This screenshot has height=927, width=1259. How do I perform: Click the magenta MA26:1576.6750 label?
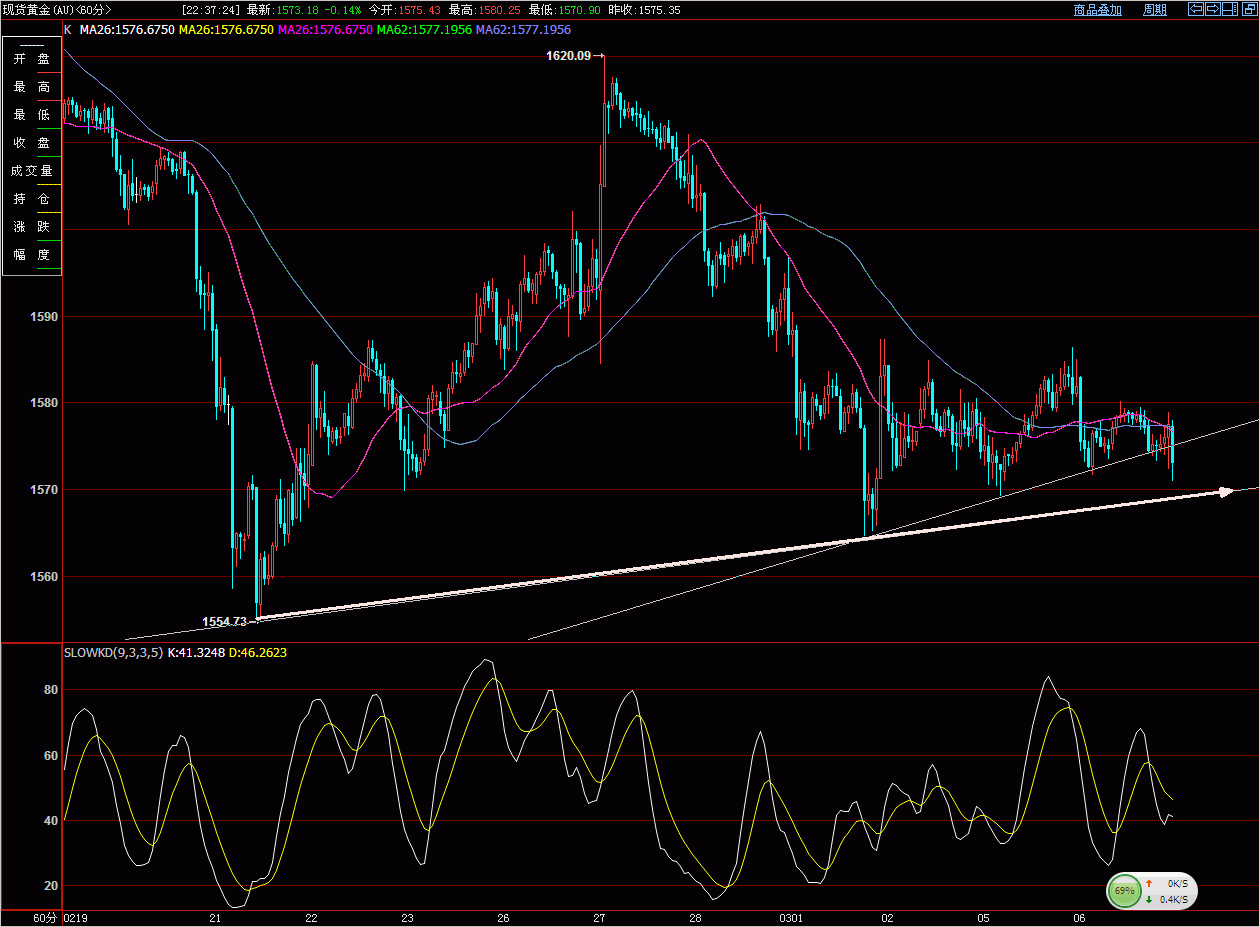[325, 30]
